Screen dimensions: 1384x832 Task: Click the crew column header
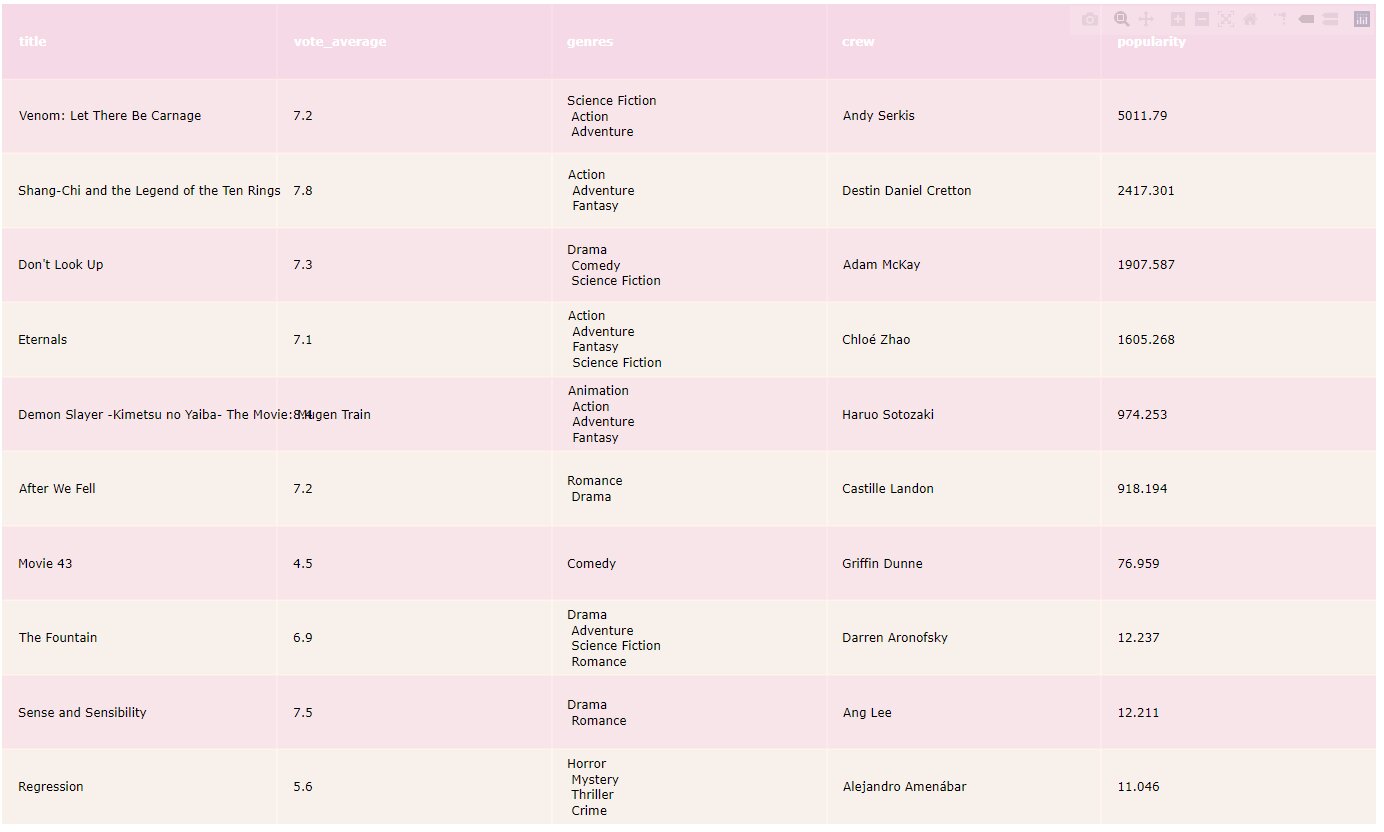tap(858, 42)
